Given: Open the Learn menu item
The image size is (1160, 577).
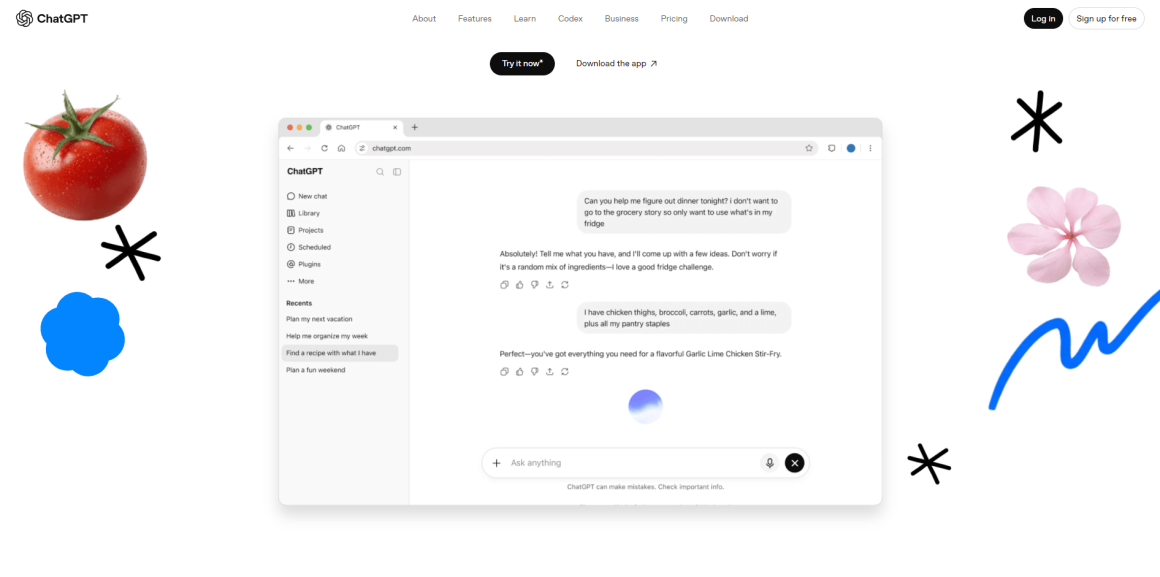Looking at the screenshot, I should tap(525, 18).
